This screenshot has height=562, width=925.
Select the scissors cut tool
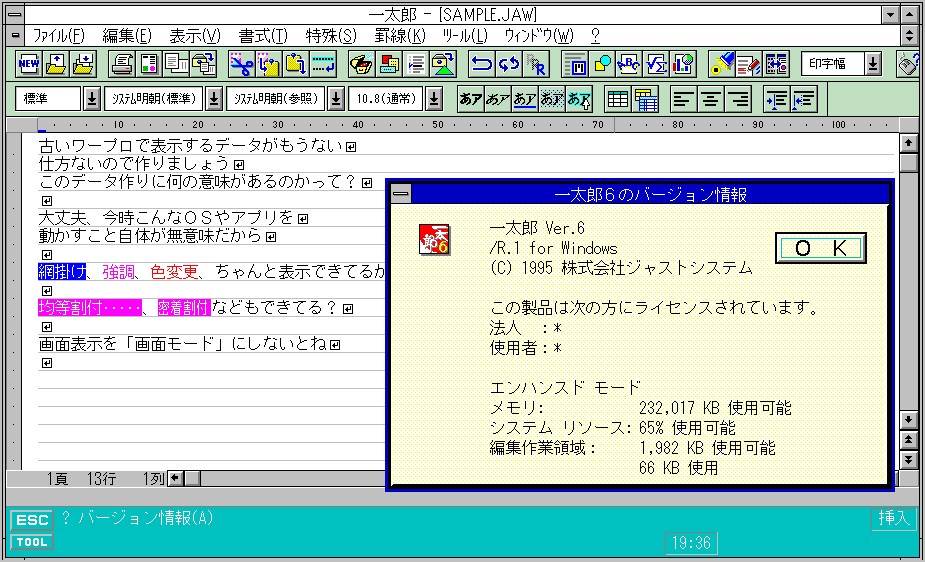pyautogui.click(x=241, y=65)
